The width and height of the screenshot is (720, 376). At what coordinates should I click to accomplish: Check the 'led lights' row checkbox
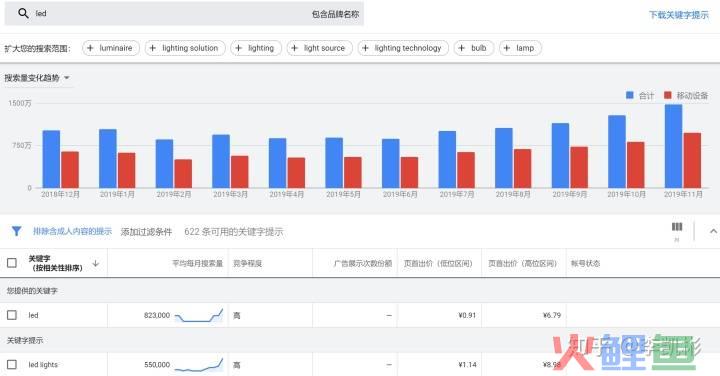(12, 364)
